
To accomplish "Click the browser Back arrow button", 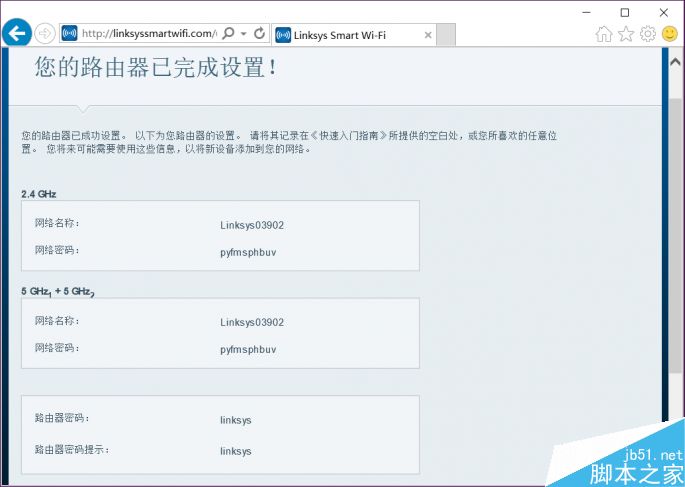I will point(17,33).
